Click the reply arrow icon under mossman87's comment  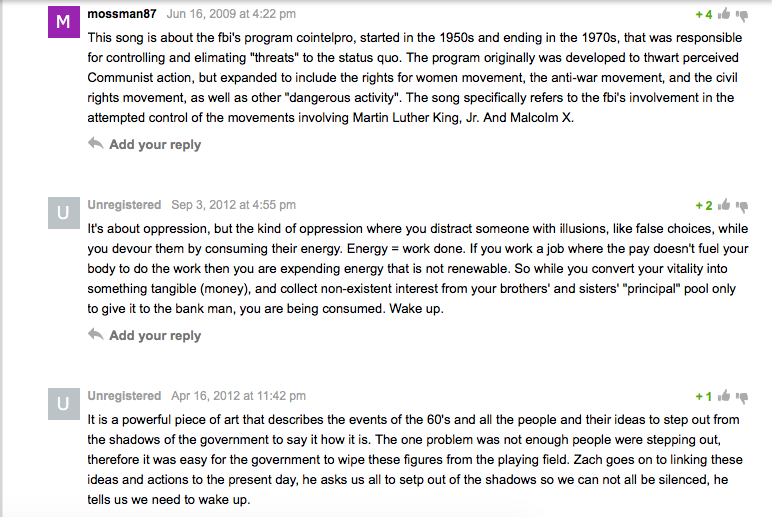click(x=96, y=143)
